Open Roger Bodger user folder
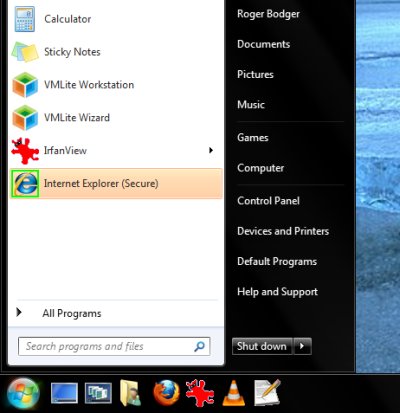This screenshot has height=413, width=400. tap(268, 14)
